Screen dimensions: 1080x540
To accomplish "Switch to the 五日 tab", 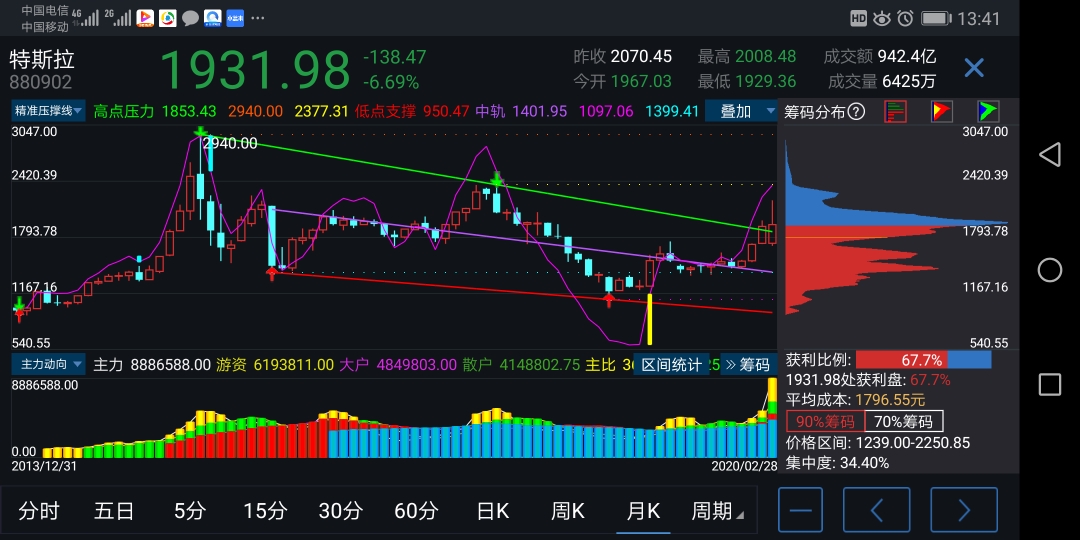I will [x=114, y=511].
